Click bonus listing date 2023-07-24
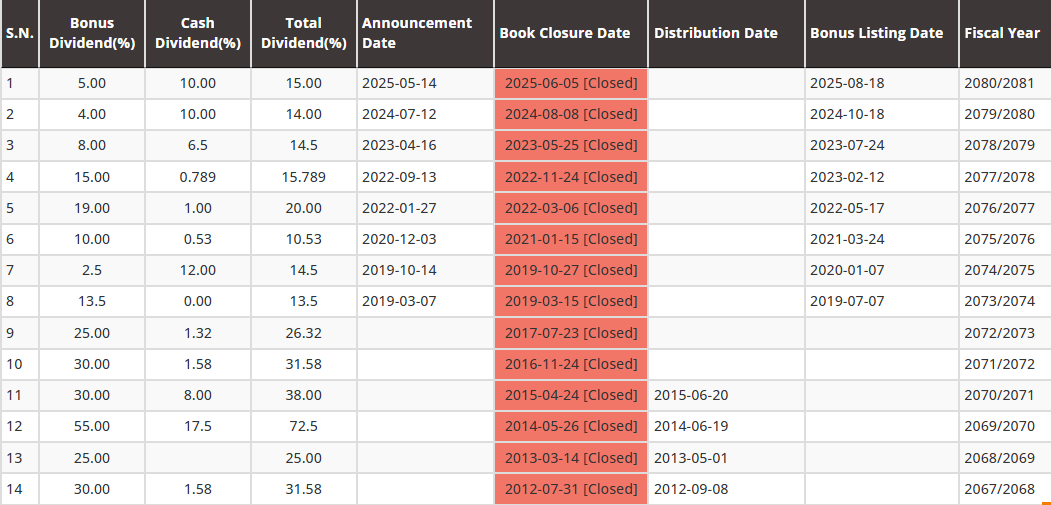Image resolution: width=1051 pixels, height=505 pixels. [x=848, y=145]
